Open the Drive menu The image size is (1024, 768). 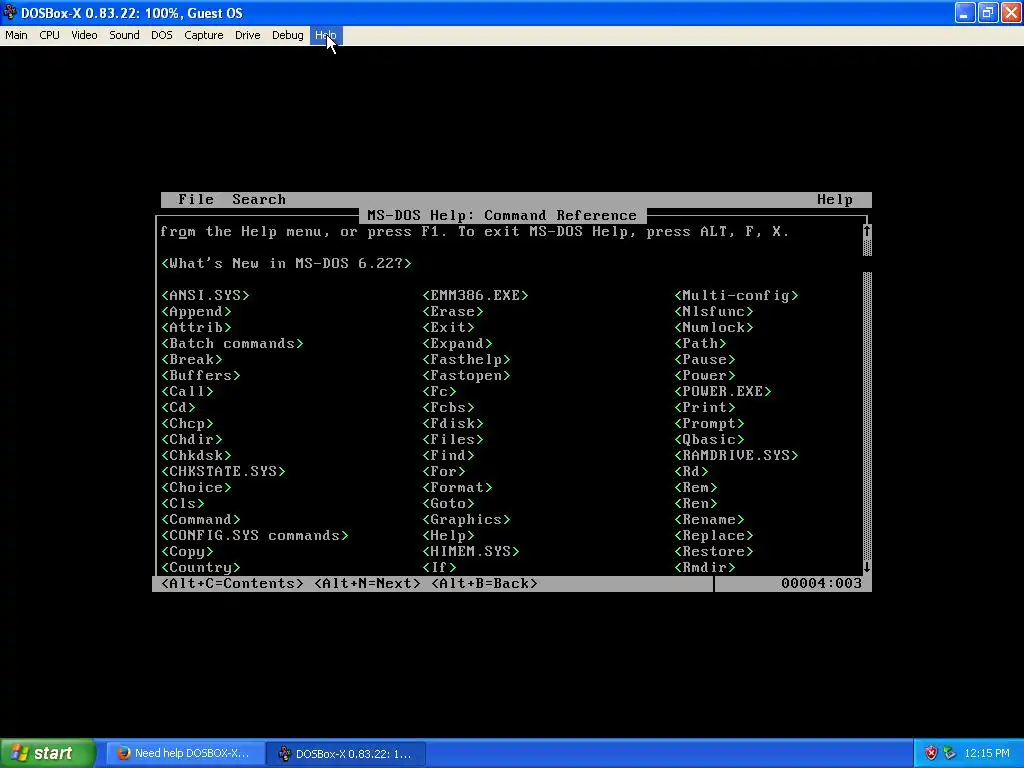[248, 35]
